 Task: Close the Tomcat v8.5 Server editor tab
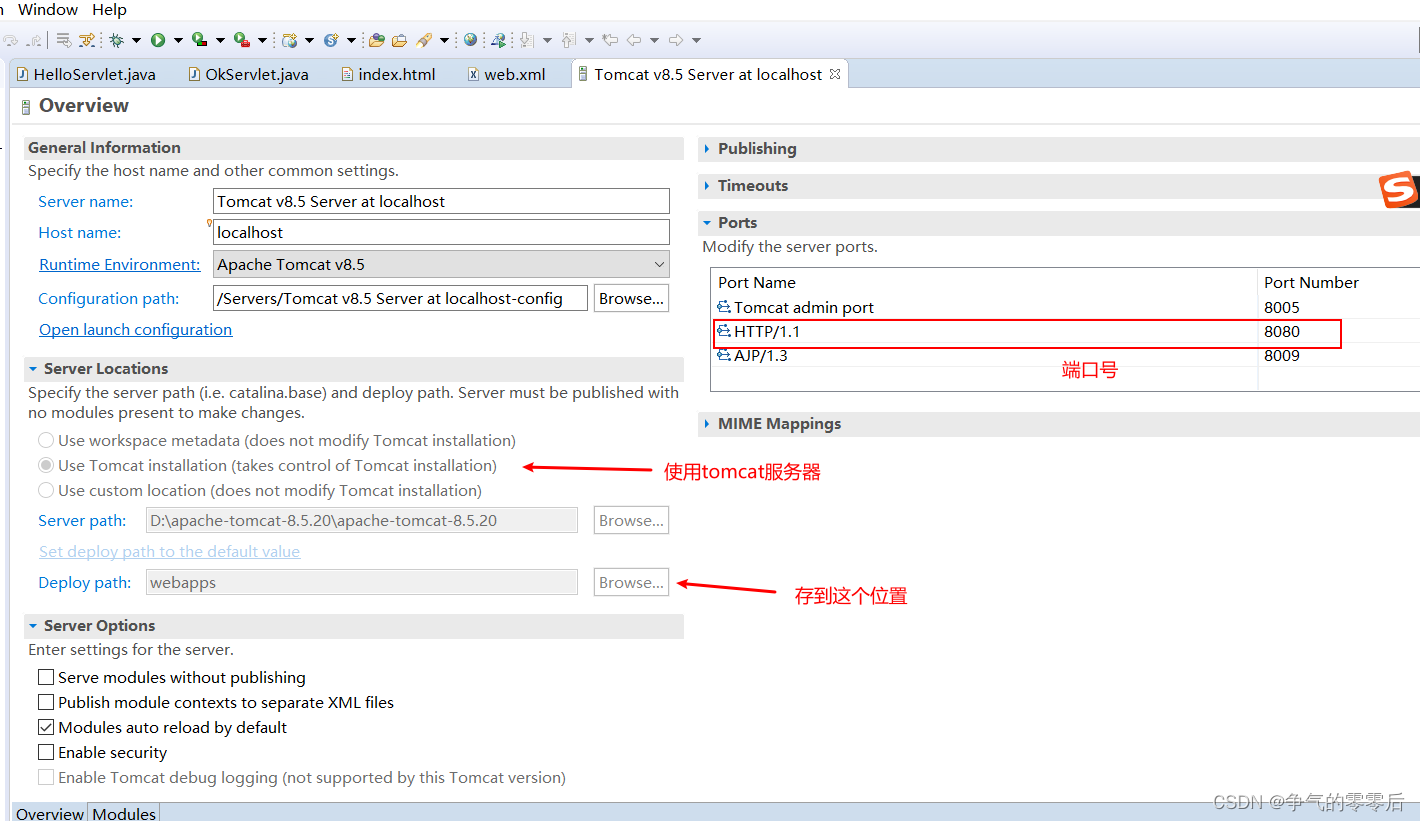(x=835, y=74)
